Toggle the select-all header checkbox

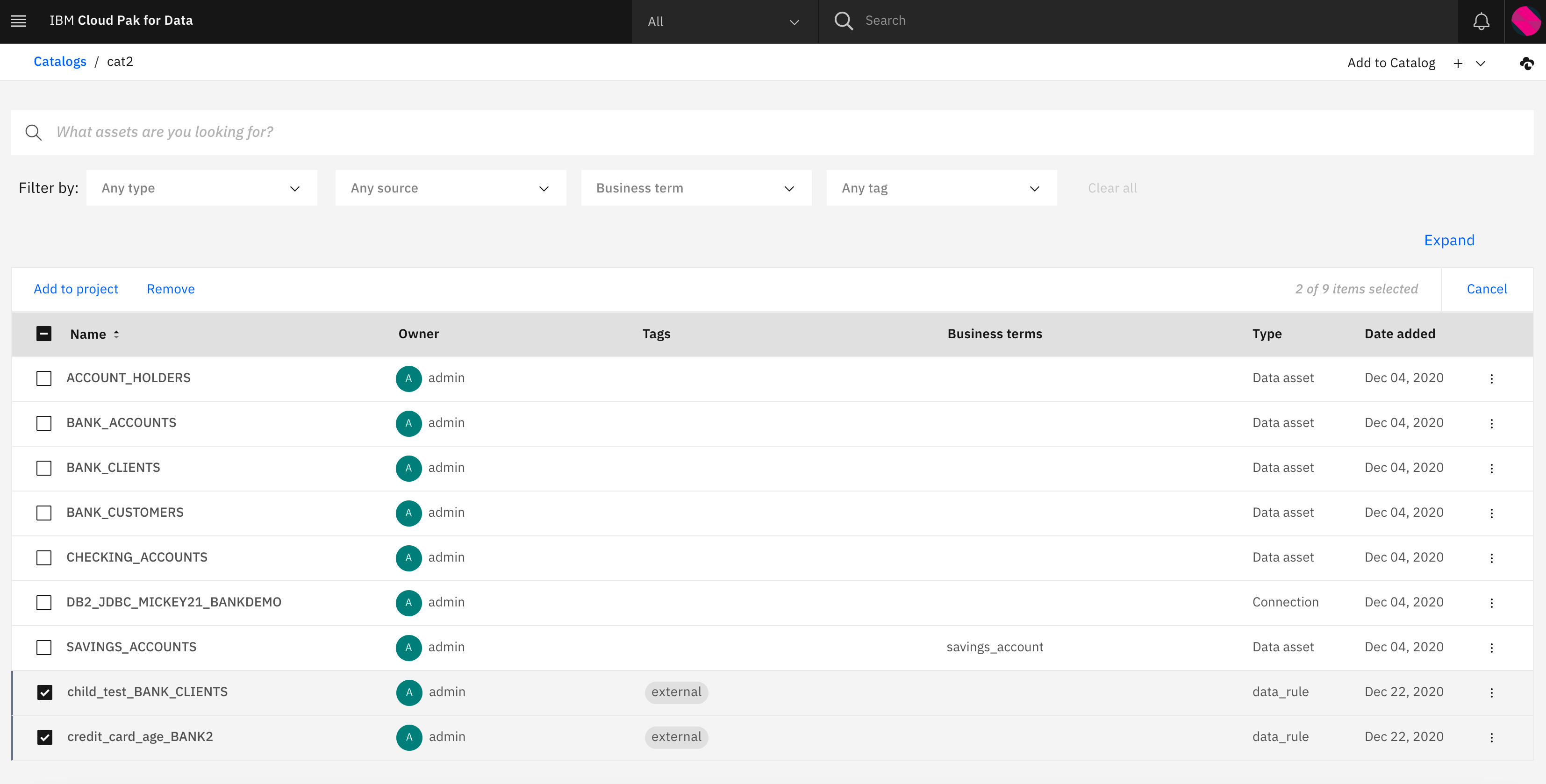click(44, 334)
